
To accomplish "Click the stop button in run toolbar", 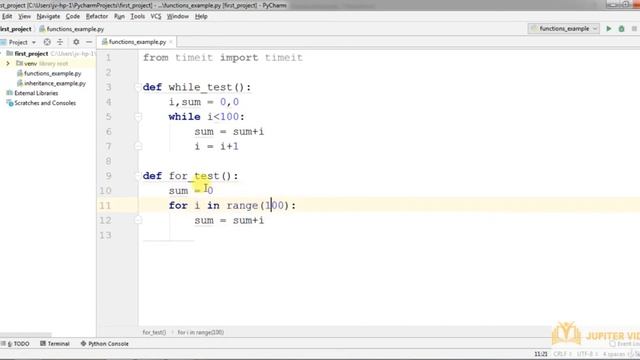I will [634, 29].
